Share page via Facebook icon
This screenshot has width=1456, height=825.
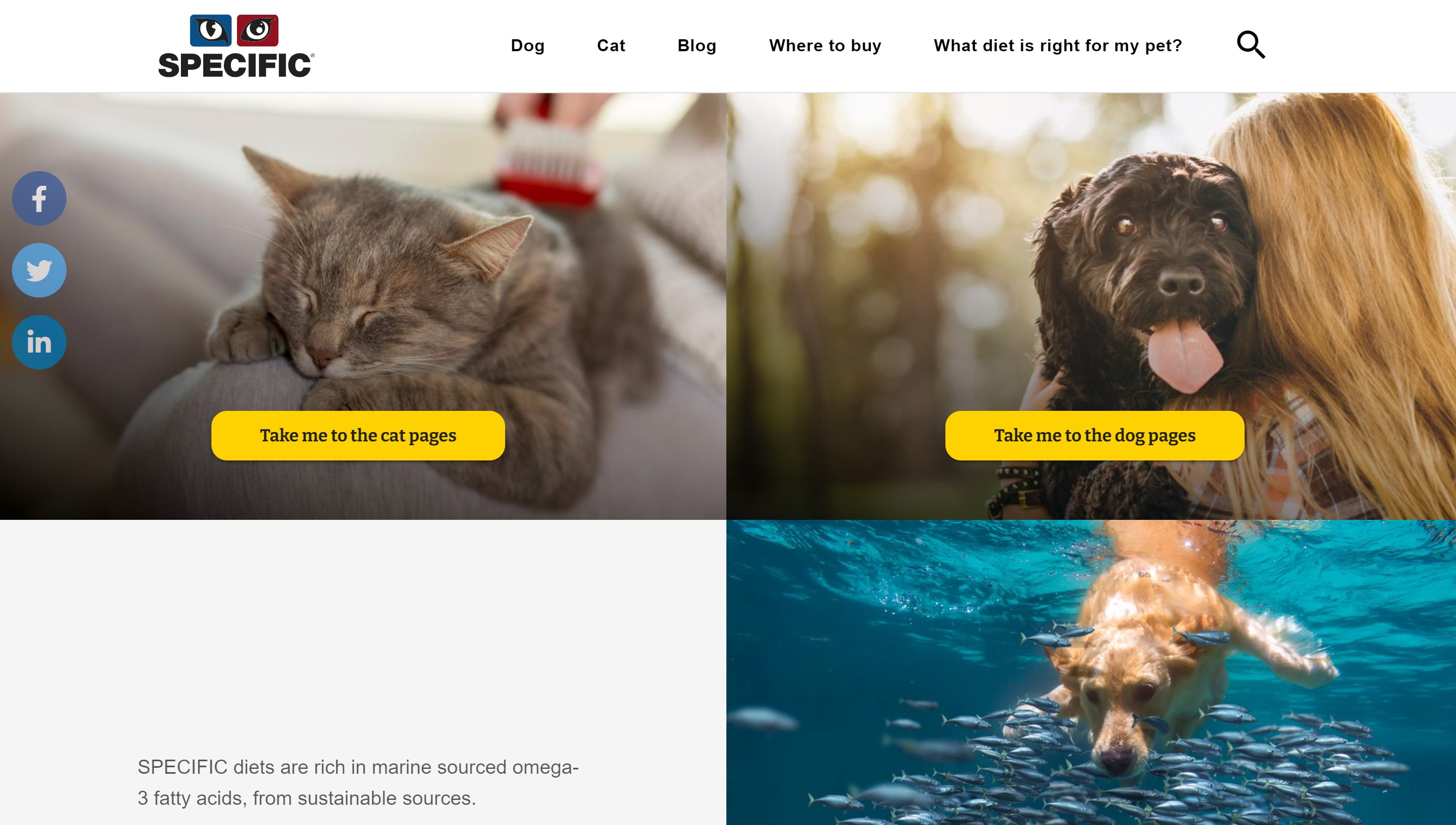tap(39, 198)
